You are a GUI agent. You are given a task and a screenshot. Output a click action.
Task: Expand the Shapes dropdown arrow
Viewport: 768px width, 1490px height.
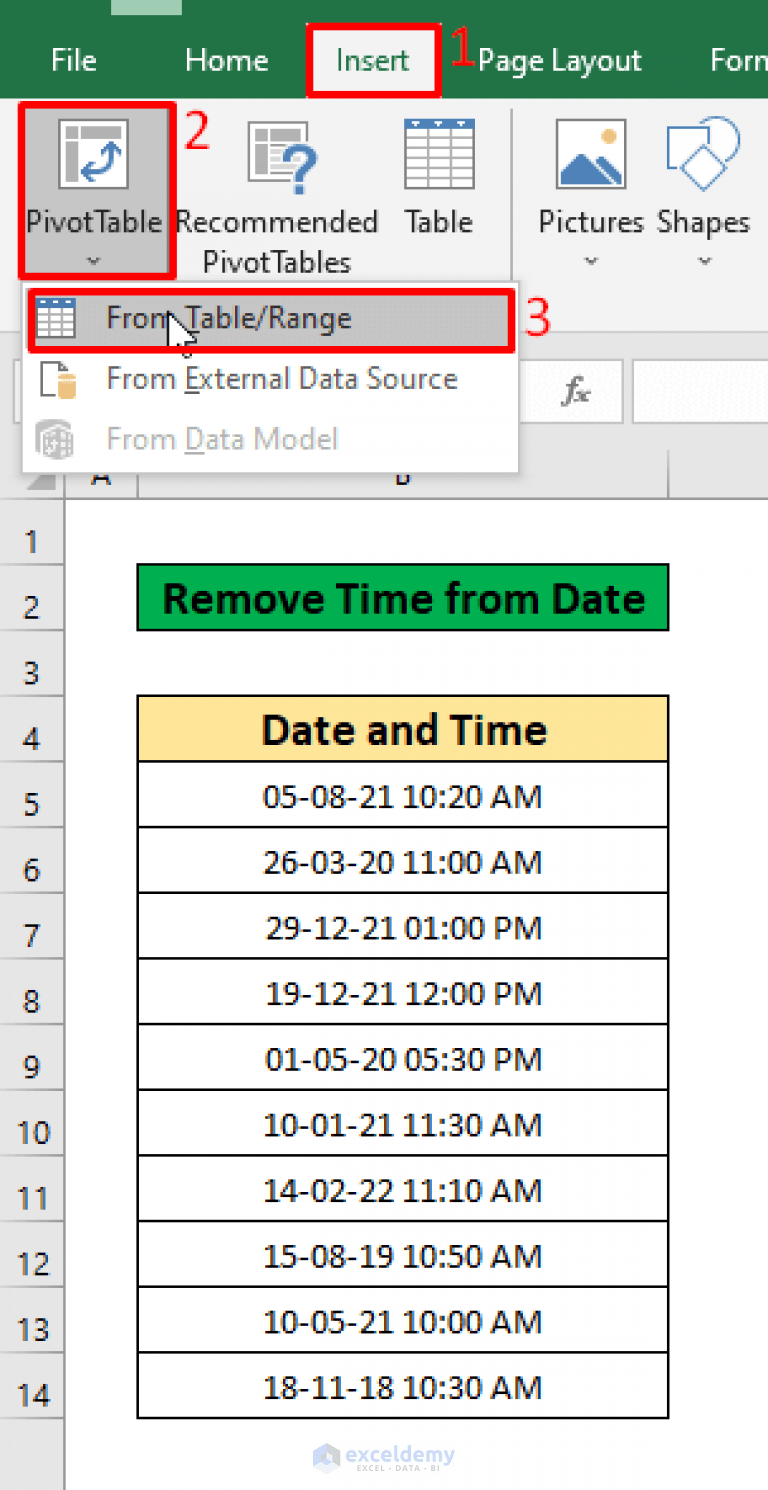703,261
